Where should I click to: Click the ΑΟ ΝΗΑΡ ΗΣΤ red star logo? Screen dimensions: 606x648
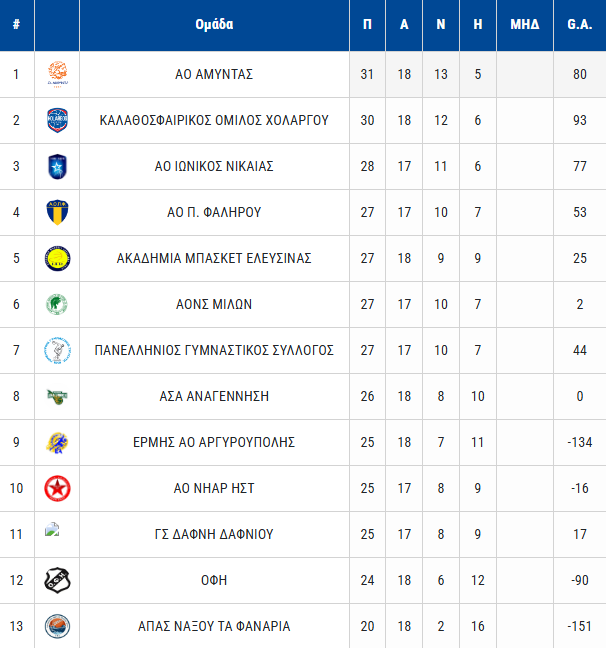(x=57, y=488)
